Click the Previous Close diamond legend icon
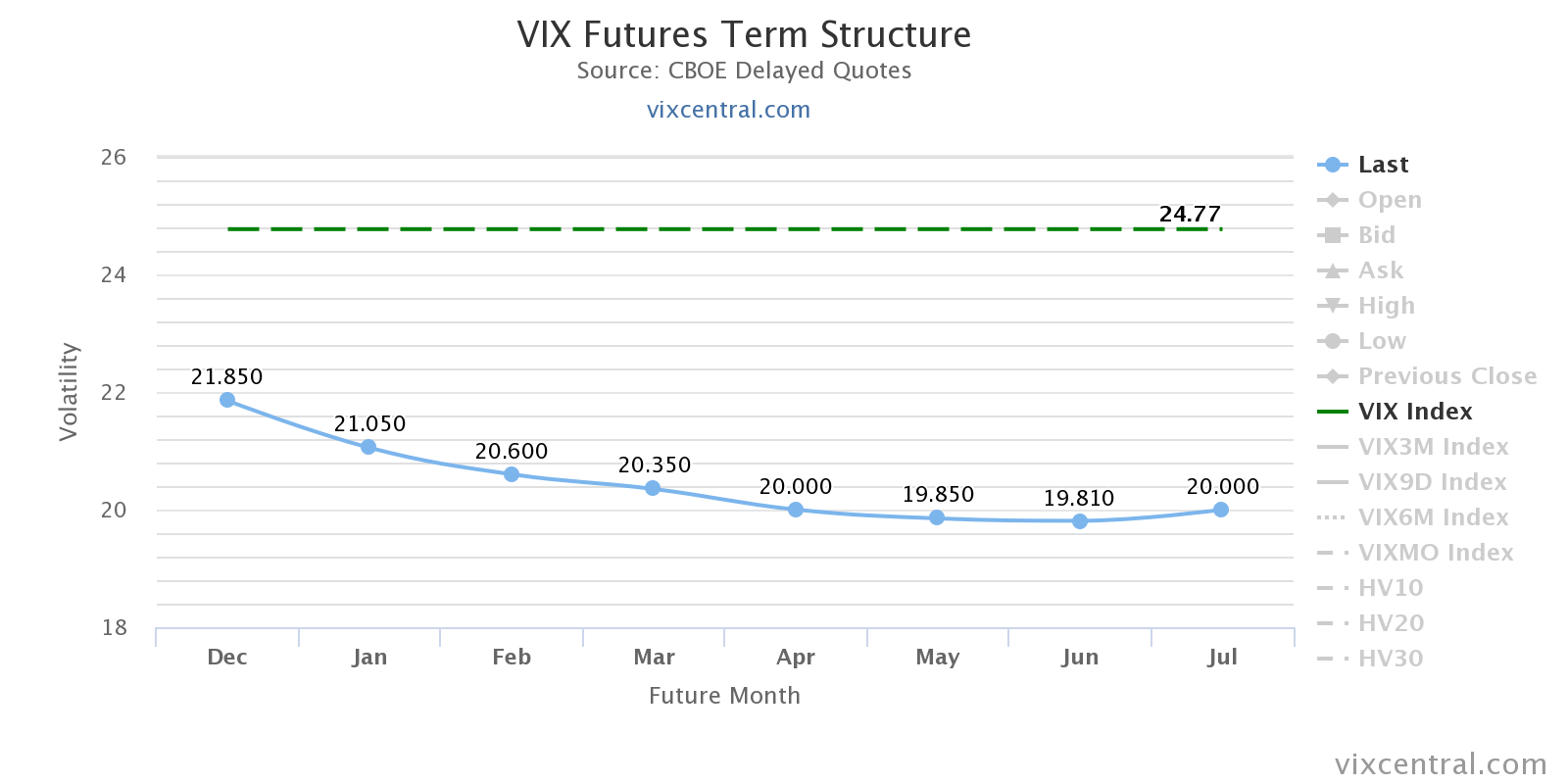This screenshot has width=1568, height=784. coord(1333,376)
